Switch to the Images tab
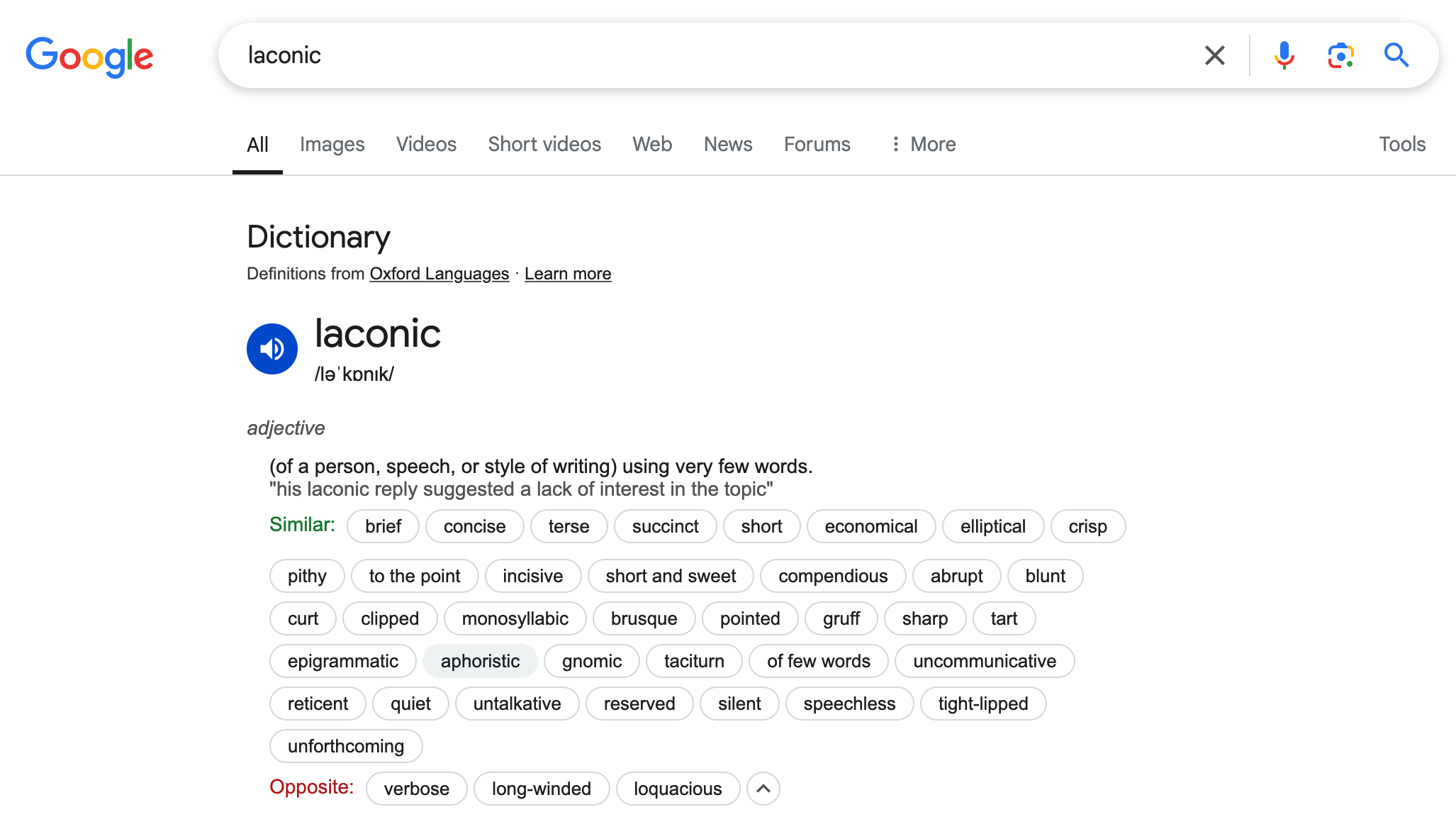Viewport: 1456px width, 834px height. click(332, 145)
